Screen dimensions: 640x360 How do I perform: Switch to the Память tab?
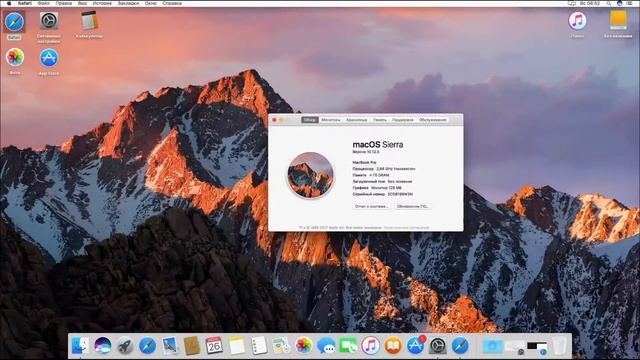[380, 120]
